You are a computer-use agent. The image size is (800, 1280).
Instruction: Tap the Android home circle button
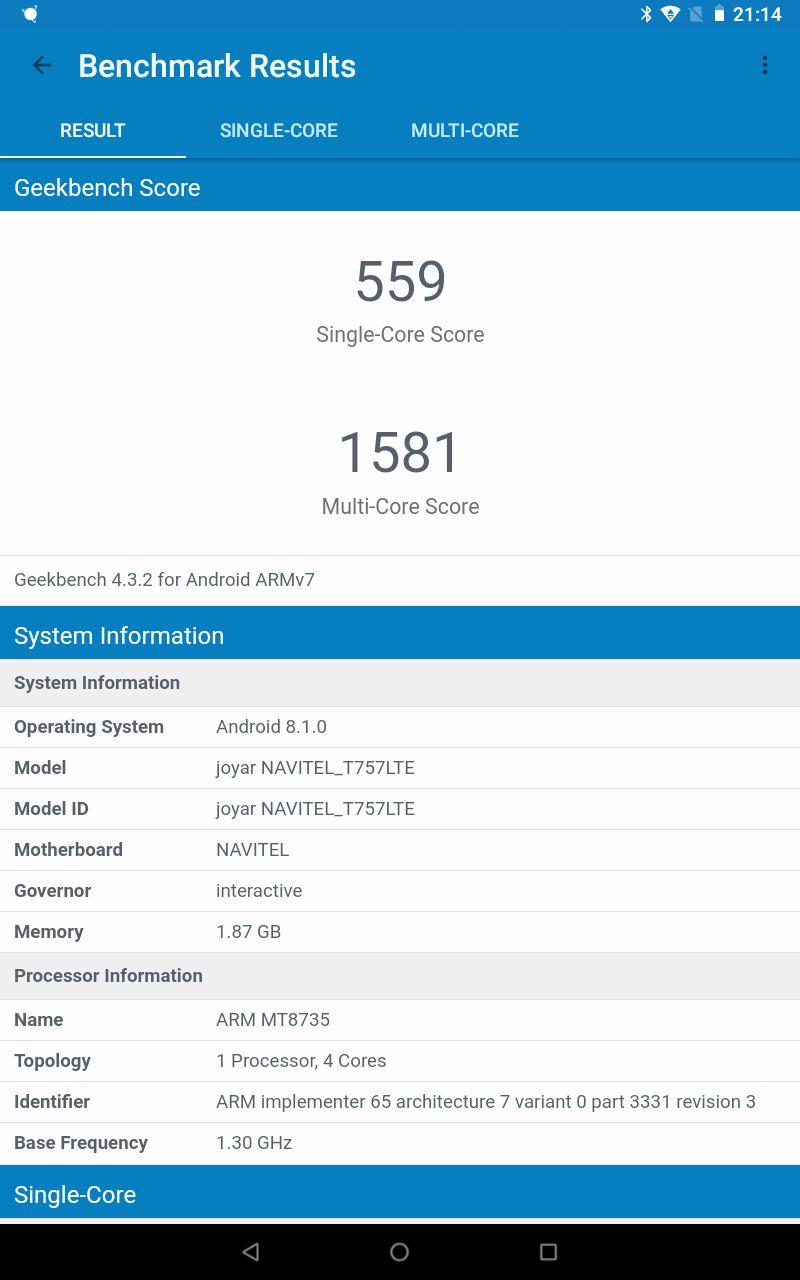pos(400,1252)
